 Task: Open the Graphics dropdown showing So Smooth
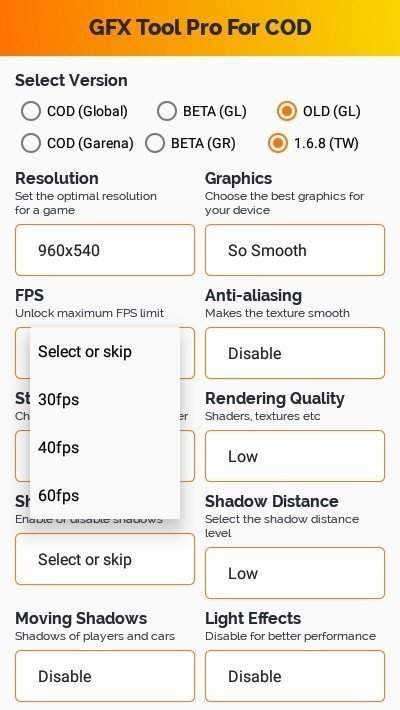tap(295, 250)
